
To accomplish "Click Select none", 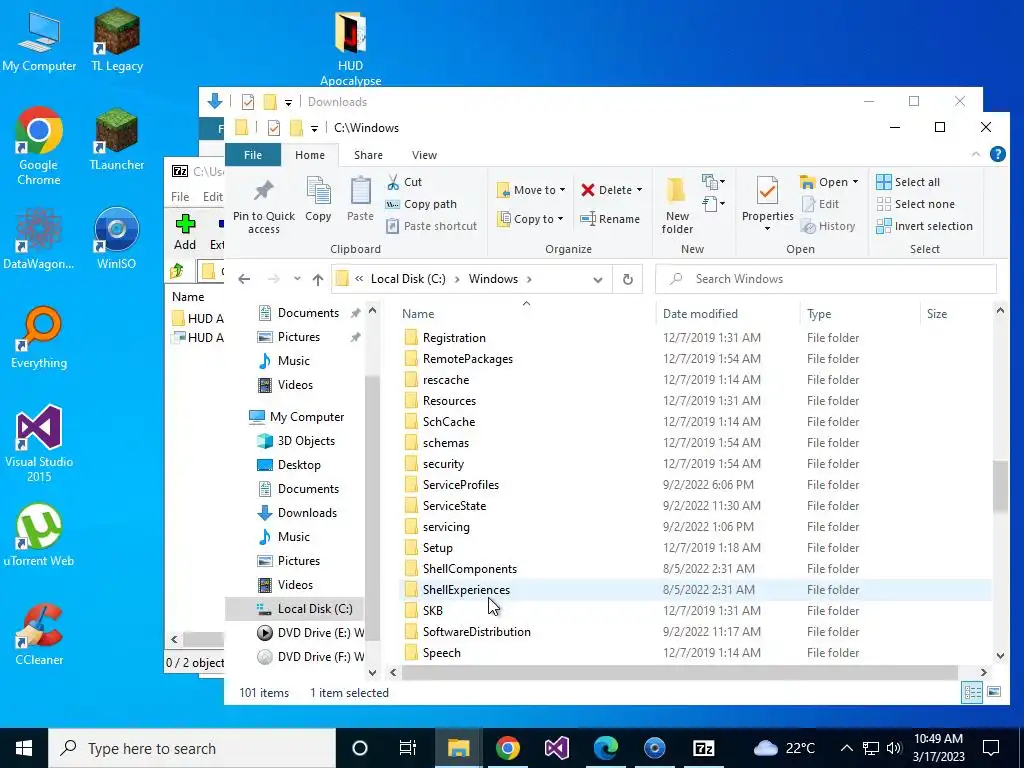I will pos(915,204).
